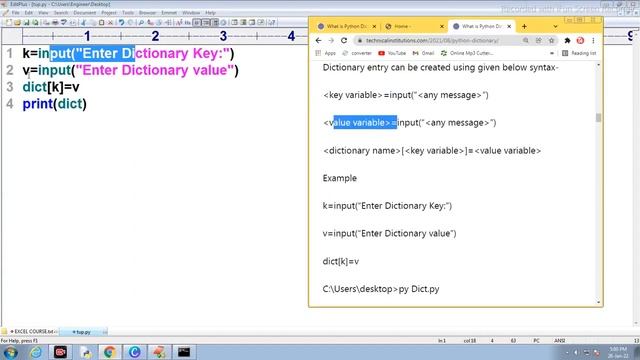The image size is (640, 360).
Task: Open the Window menu in EditPlus
Action: [191, 13]
